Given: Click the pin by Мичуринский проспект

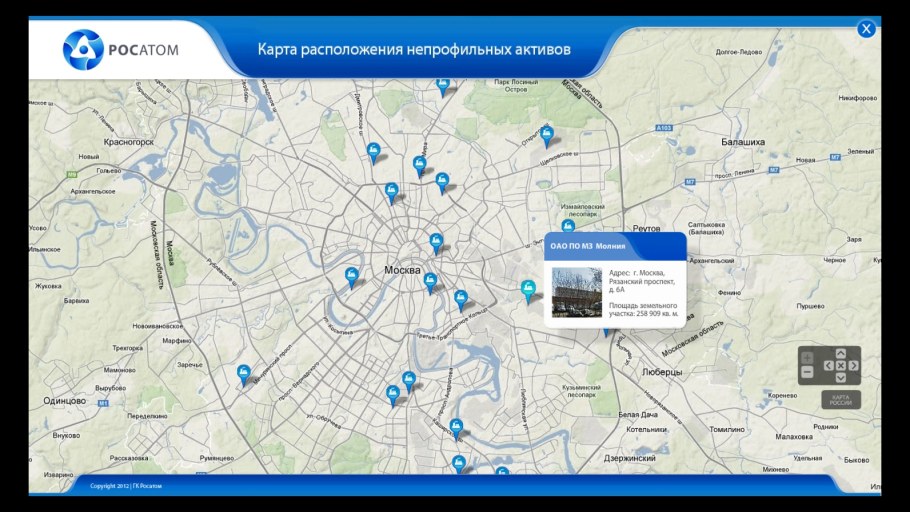Looking at the screenshot, I should click(x=243, y=374).
